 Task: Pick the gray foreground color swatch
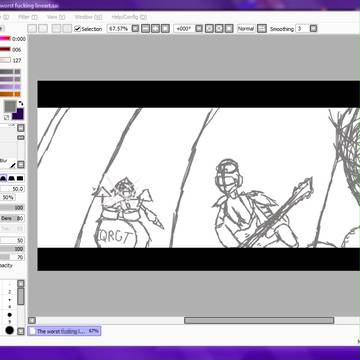pos(10,107)
